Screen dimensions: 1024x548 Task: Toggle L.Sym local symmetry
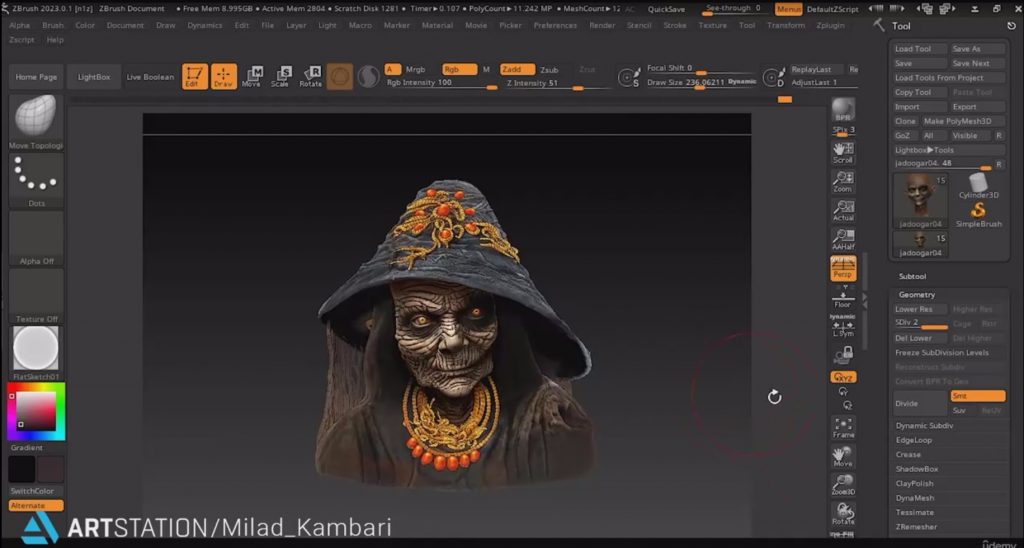[843, 327]
